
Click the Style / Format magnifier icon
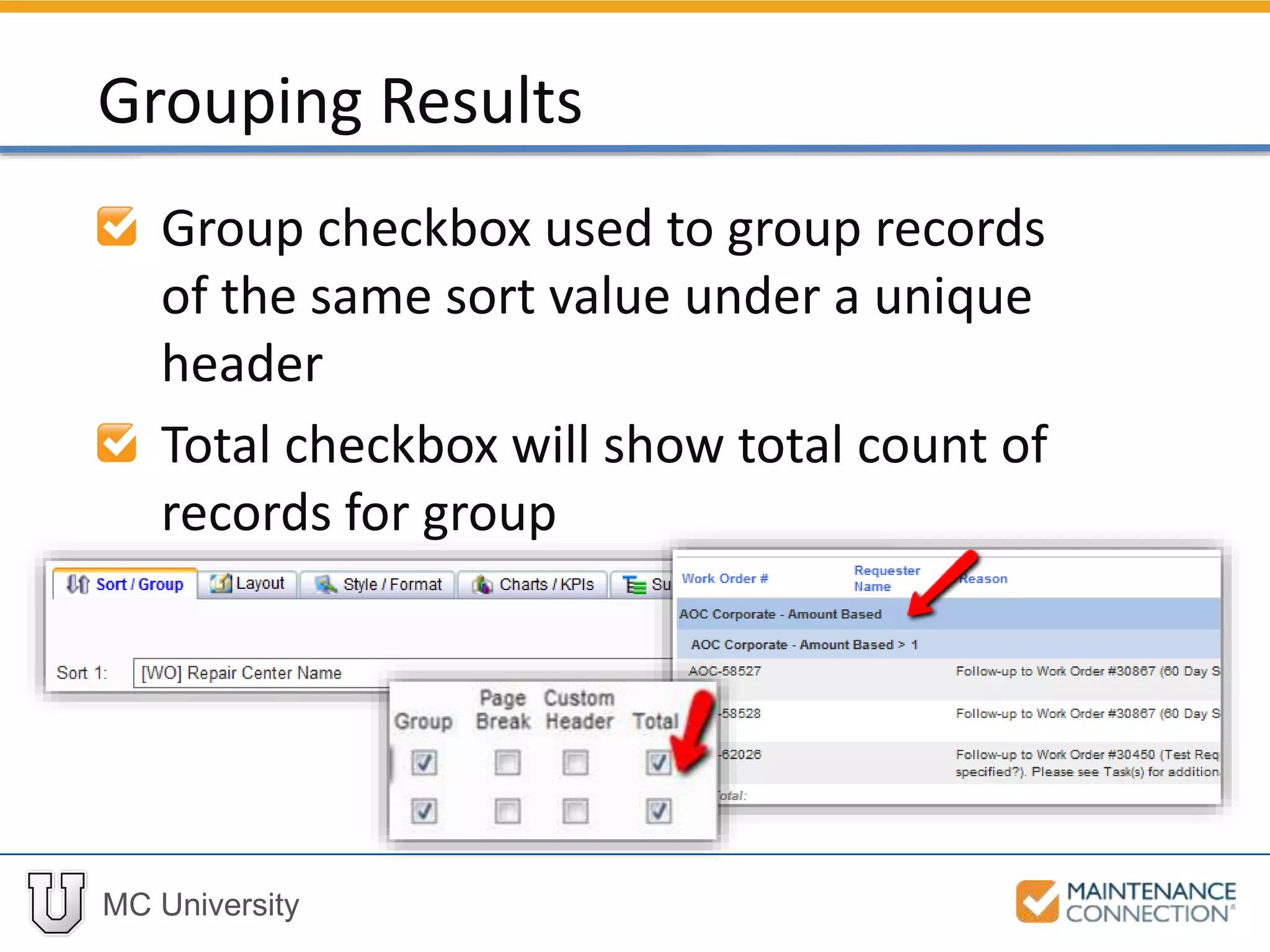tap(326, 584)
